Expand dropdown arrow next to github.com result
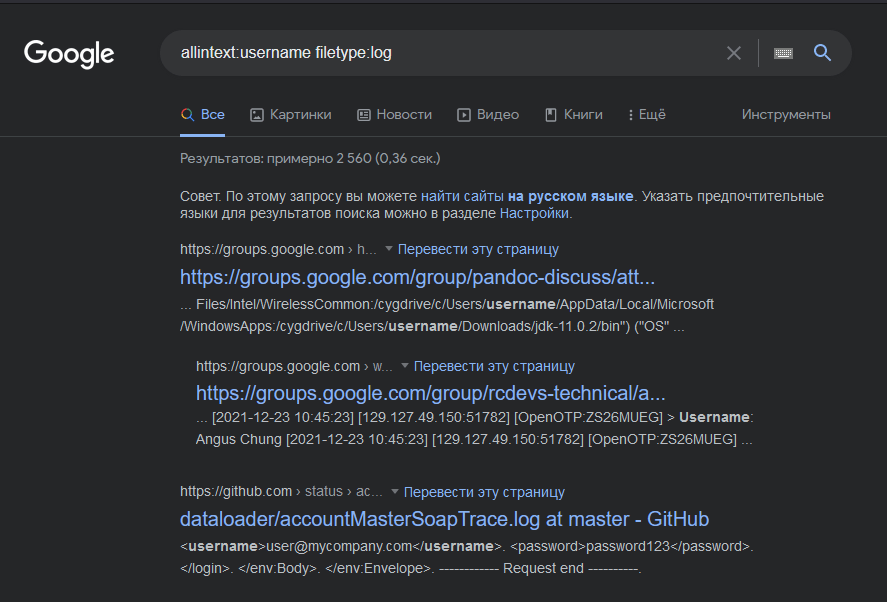The image size is (887, 602). tap(395, 492)
